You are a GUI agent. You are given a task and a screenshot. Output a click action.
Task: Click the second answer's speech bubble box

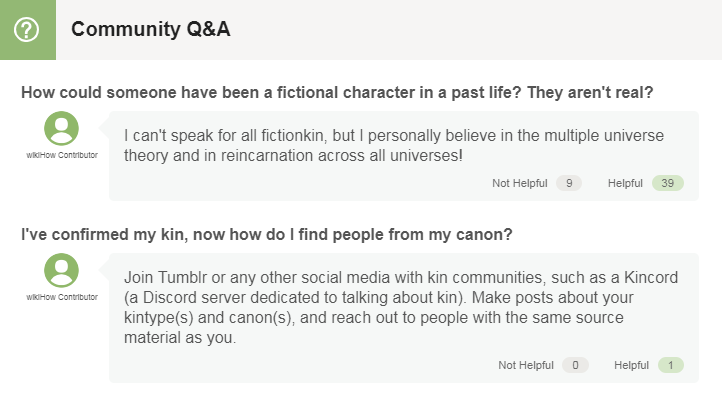[x=404, y=318]
